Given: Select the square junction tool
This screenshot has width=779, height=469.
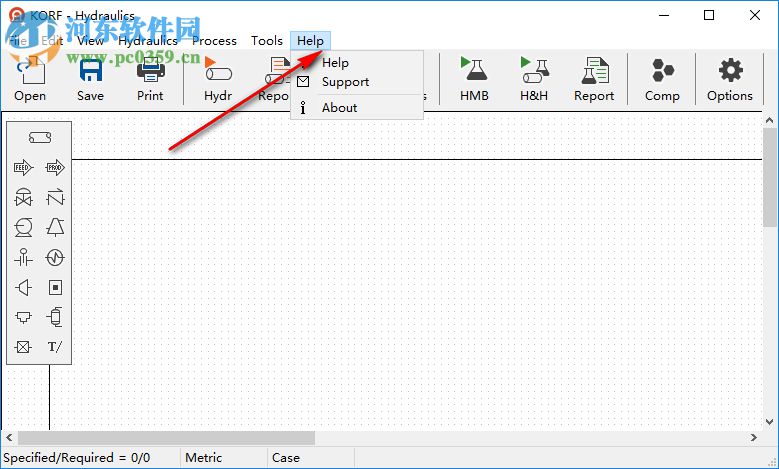Looking at the screenshot, I should click(x=55, y=287).
